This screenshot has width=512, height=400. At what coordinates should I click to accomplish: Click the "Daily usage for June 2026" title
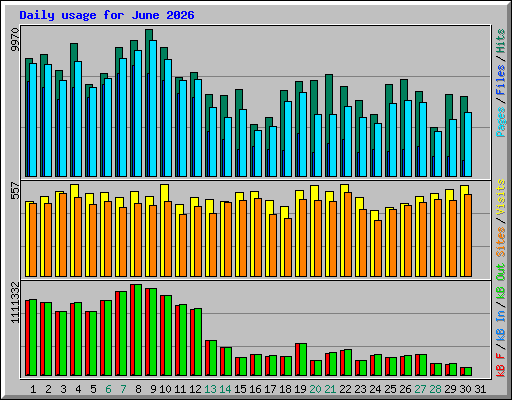click(107, 15)
